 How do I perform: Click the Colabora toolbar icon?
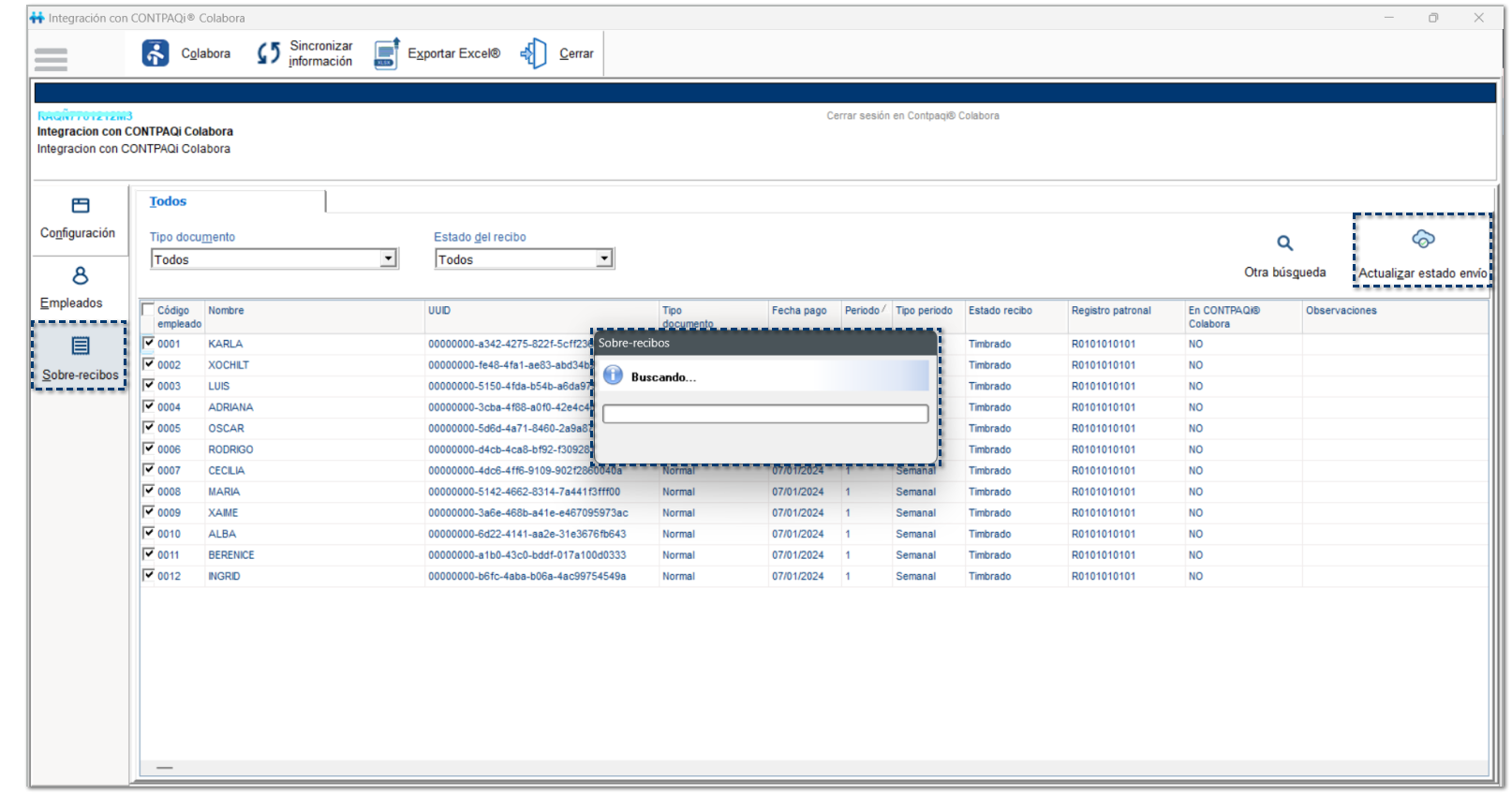(x=156, y=53)
